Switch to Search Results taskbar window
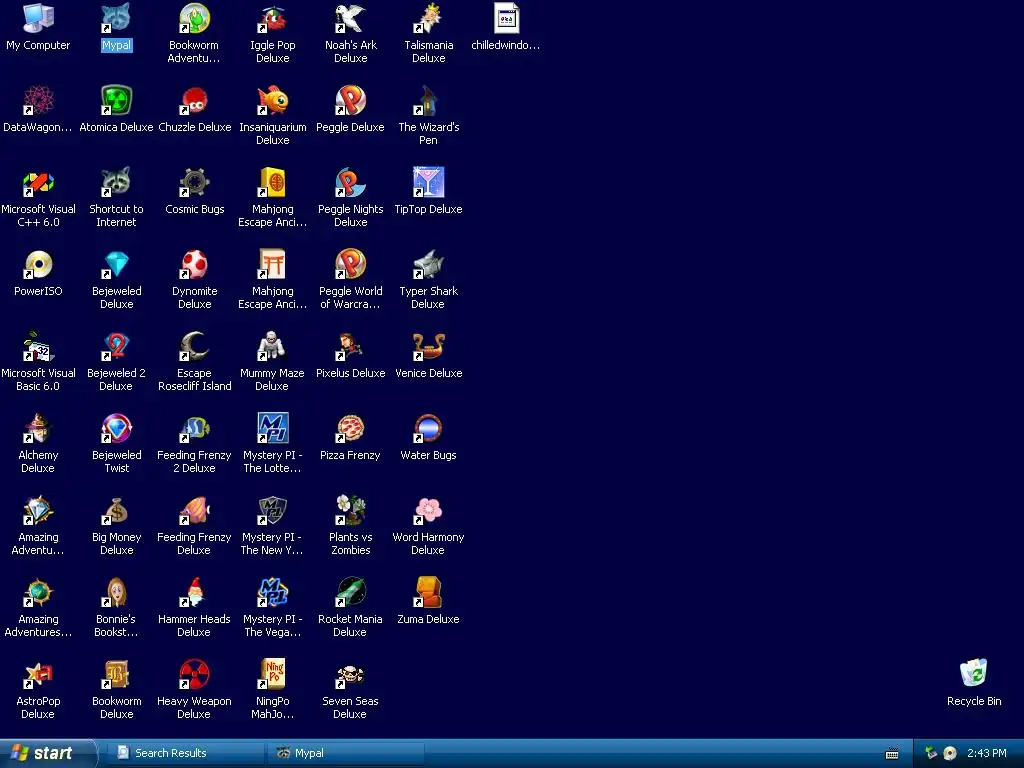The width and height of the screenshot is (1024, 768). click(185, 753)
